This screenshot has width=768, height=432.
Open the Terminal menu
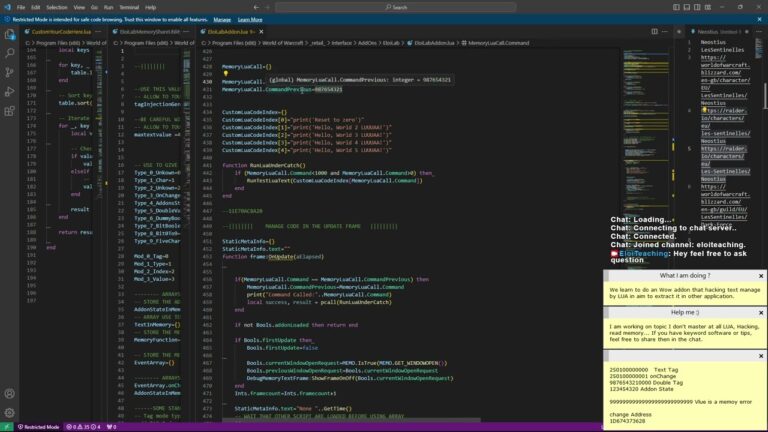pyautogui.click(x=129, y=7)
